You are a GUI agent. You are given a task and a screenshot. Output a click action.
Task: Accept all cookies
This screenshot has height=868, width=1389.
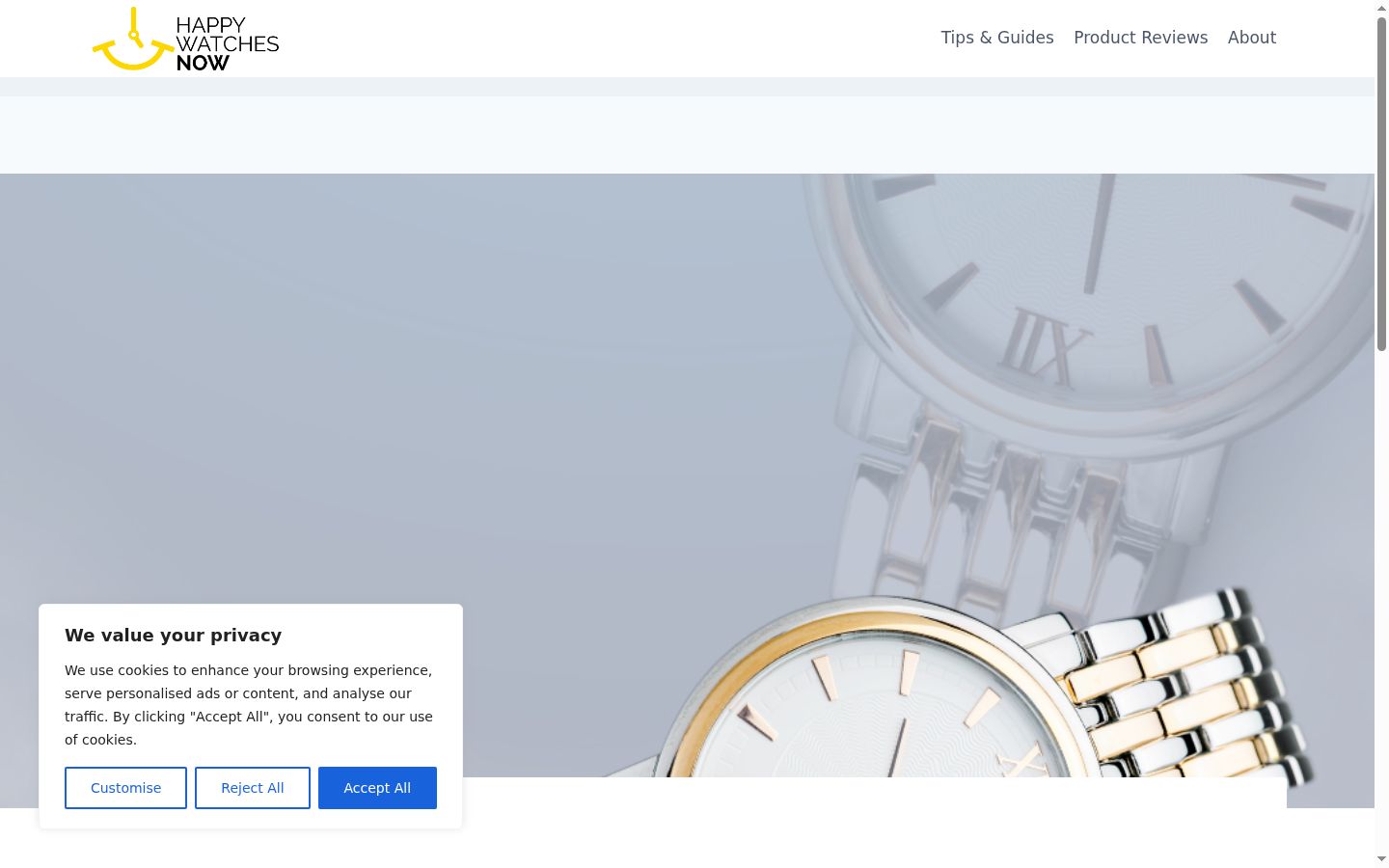[x=377, y=788]
